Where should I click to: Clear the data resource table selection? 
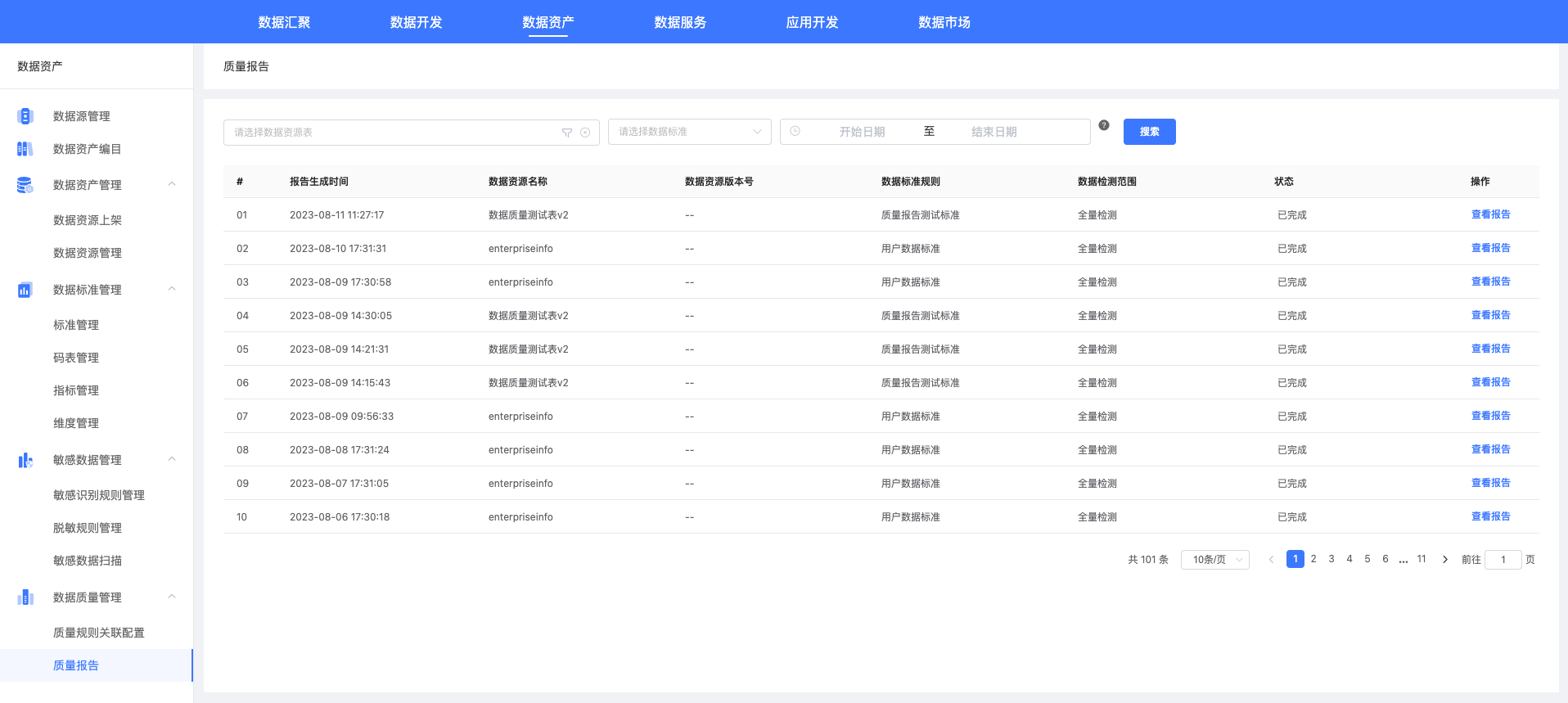click(x=585, y=133)
